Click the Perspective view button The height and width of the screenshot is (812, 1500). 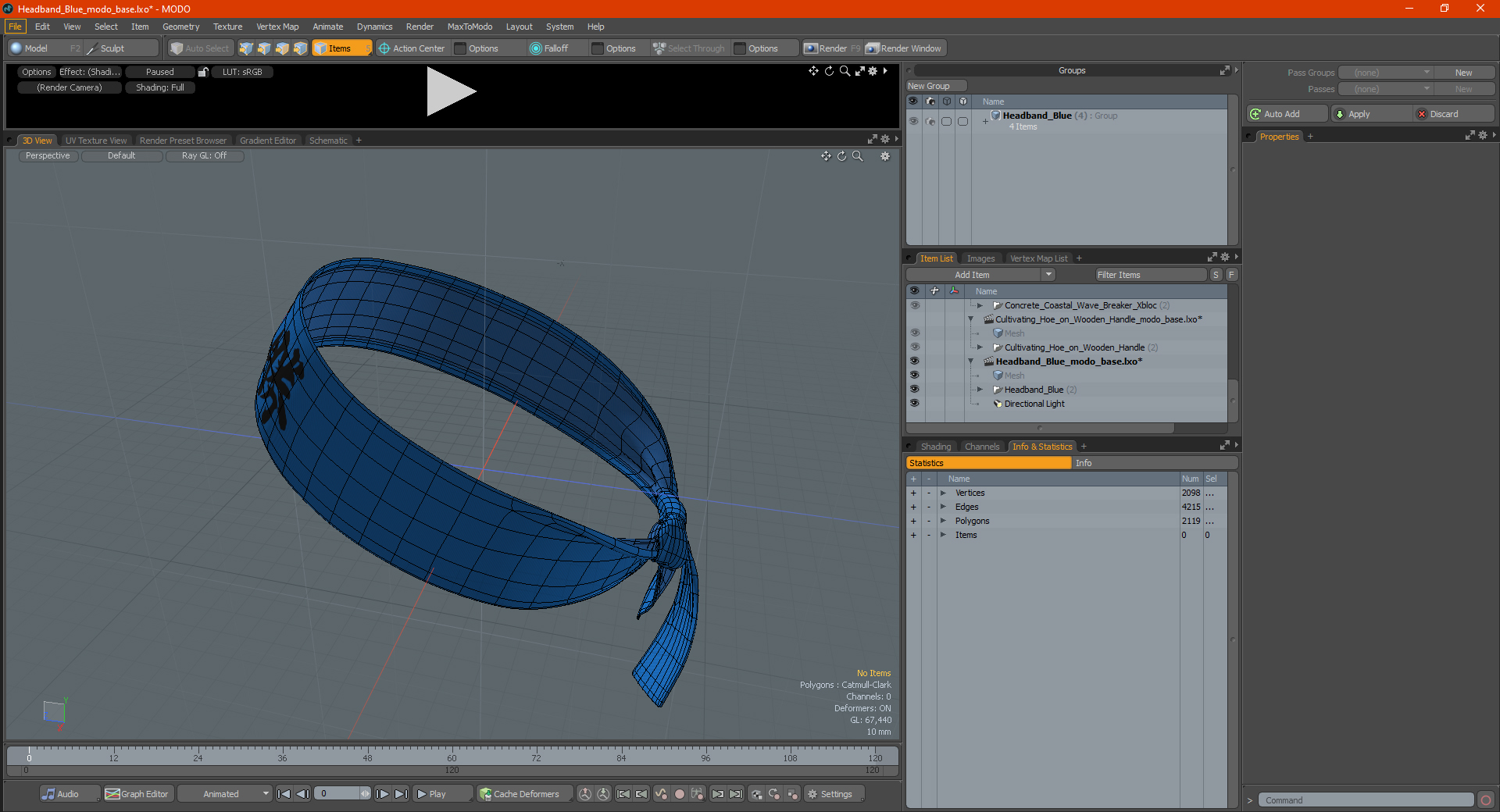click(x=48, y=156)
